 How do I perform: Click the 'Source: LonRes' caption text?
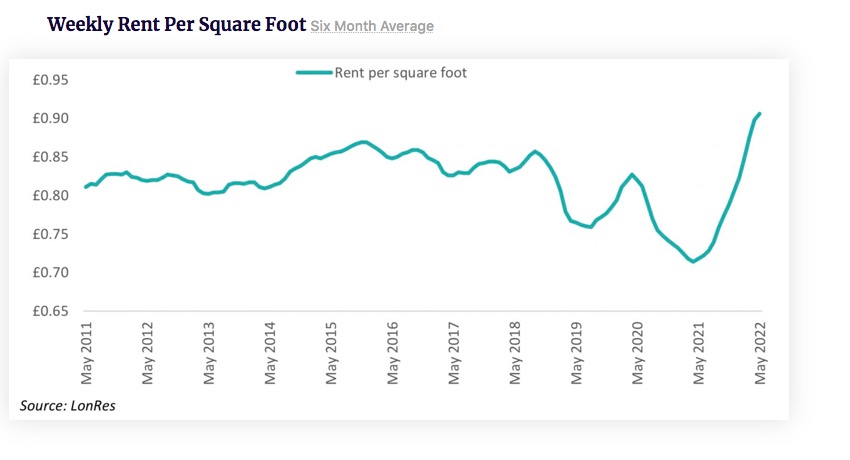pyautogui.click(x=61, y=405)
